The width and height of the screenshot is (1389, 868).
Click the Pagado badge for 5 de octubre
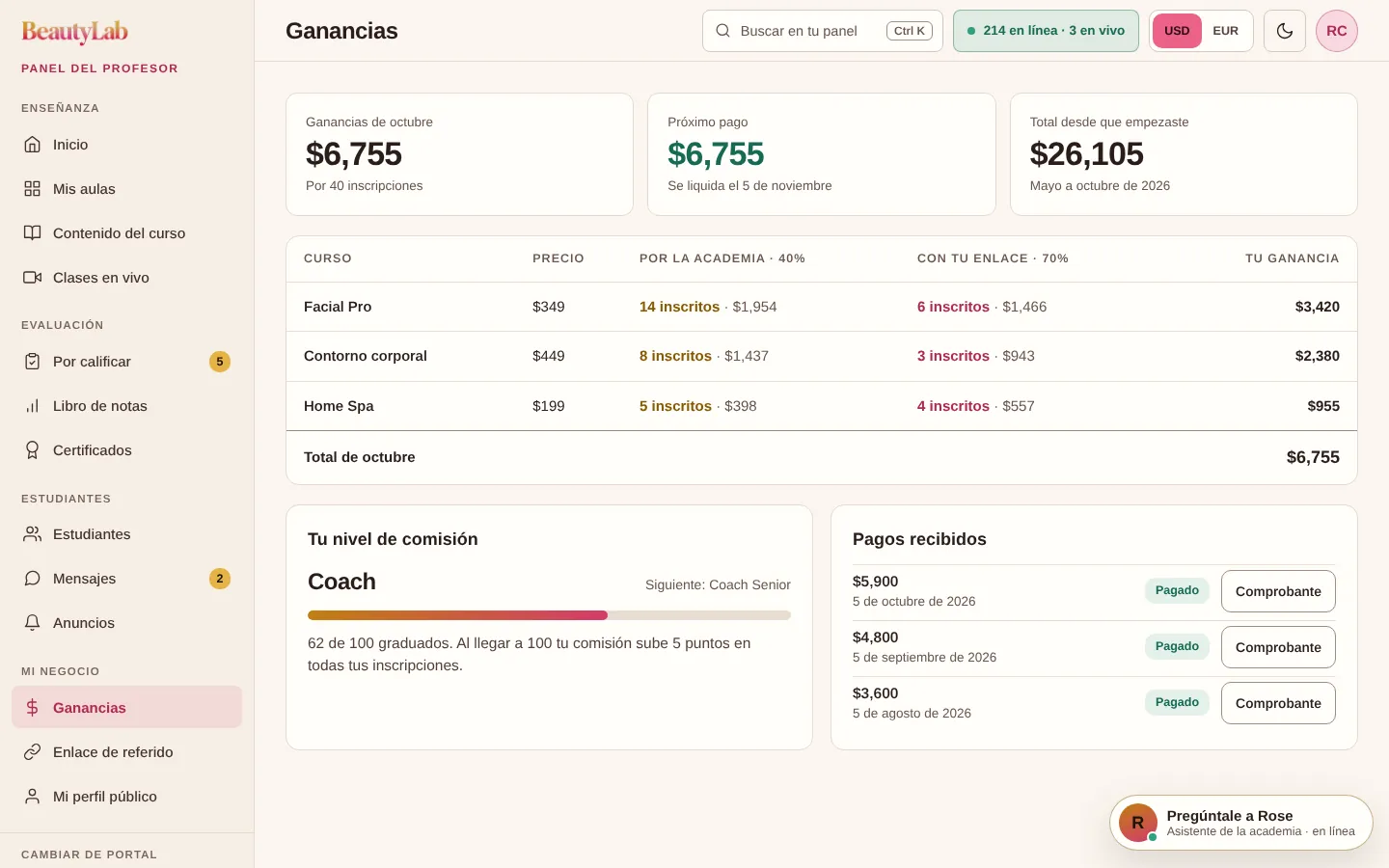tap(1177, 590)
